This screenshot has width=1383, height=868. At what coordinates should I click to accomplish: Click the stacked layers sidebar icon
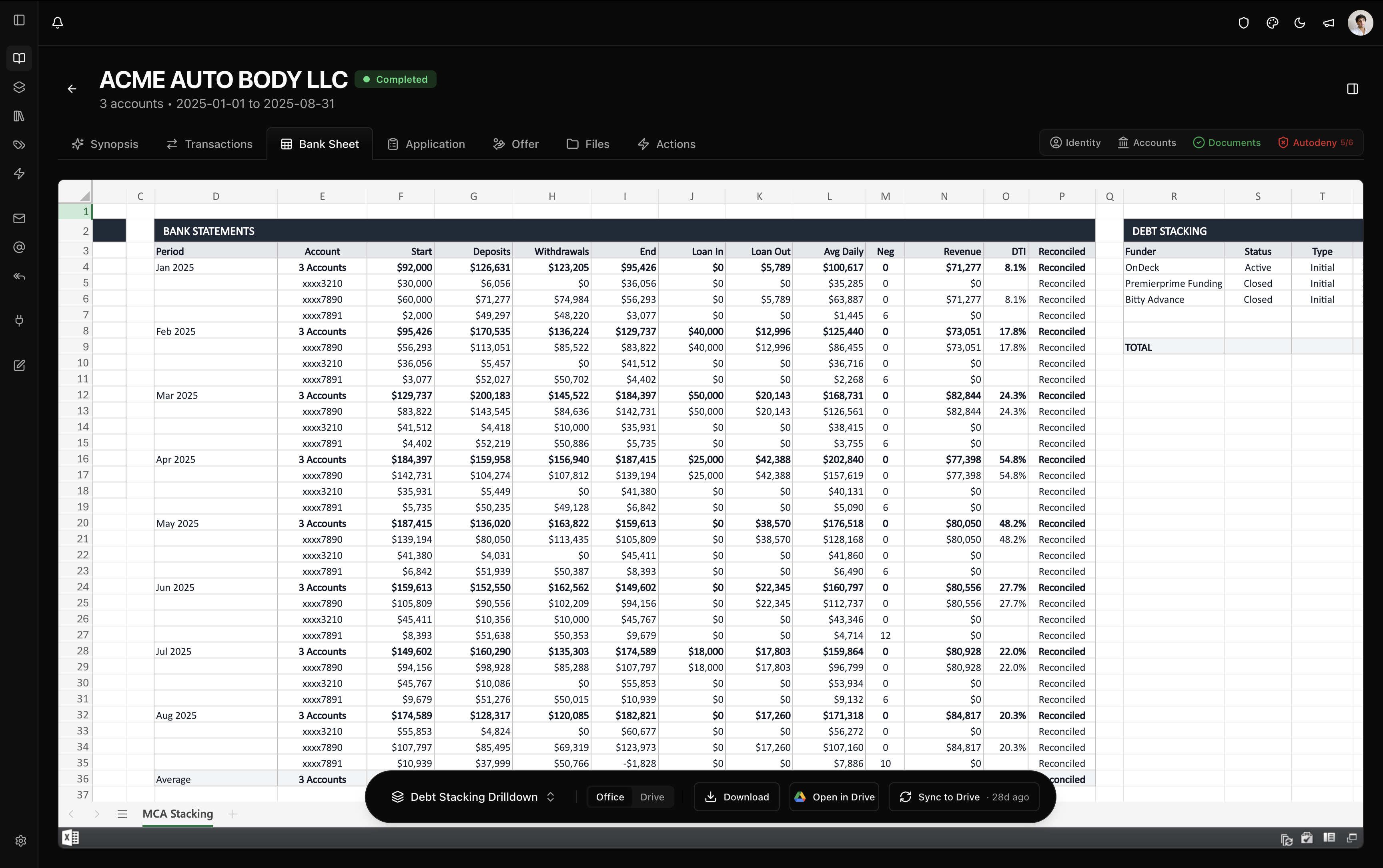19,87
